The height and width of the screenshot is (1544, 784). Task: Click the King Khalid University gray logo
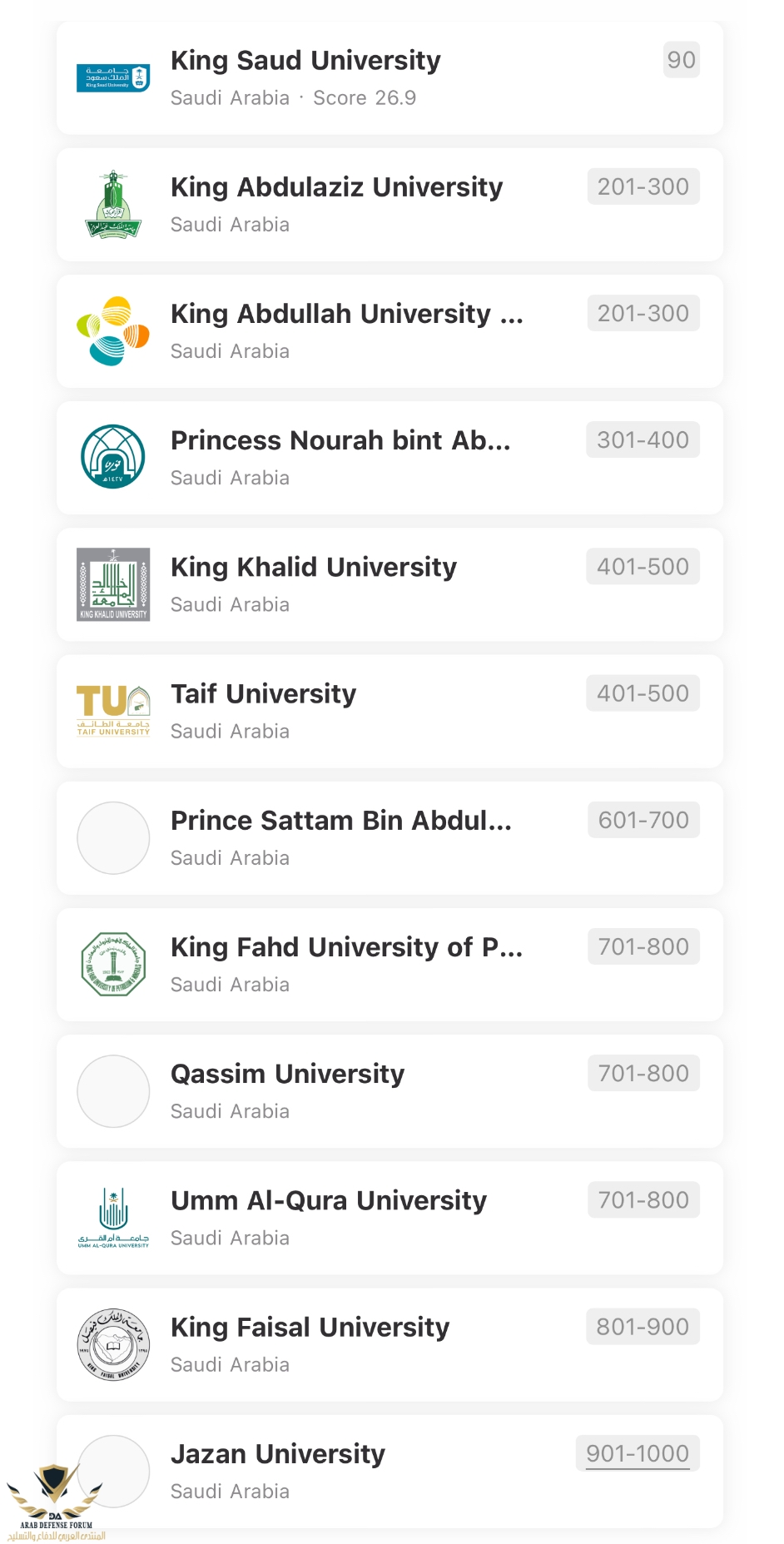click(113, 584)
